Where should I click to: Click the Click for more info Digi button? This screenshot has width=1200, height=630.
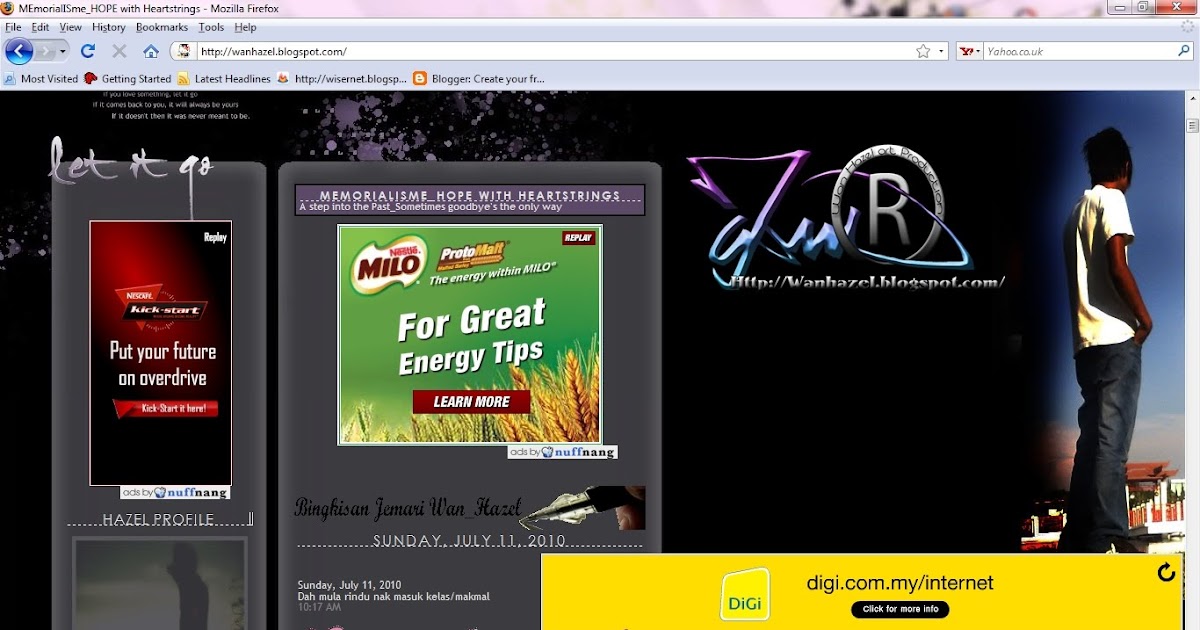(x=900, y=609)
